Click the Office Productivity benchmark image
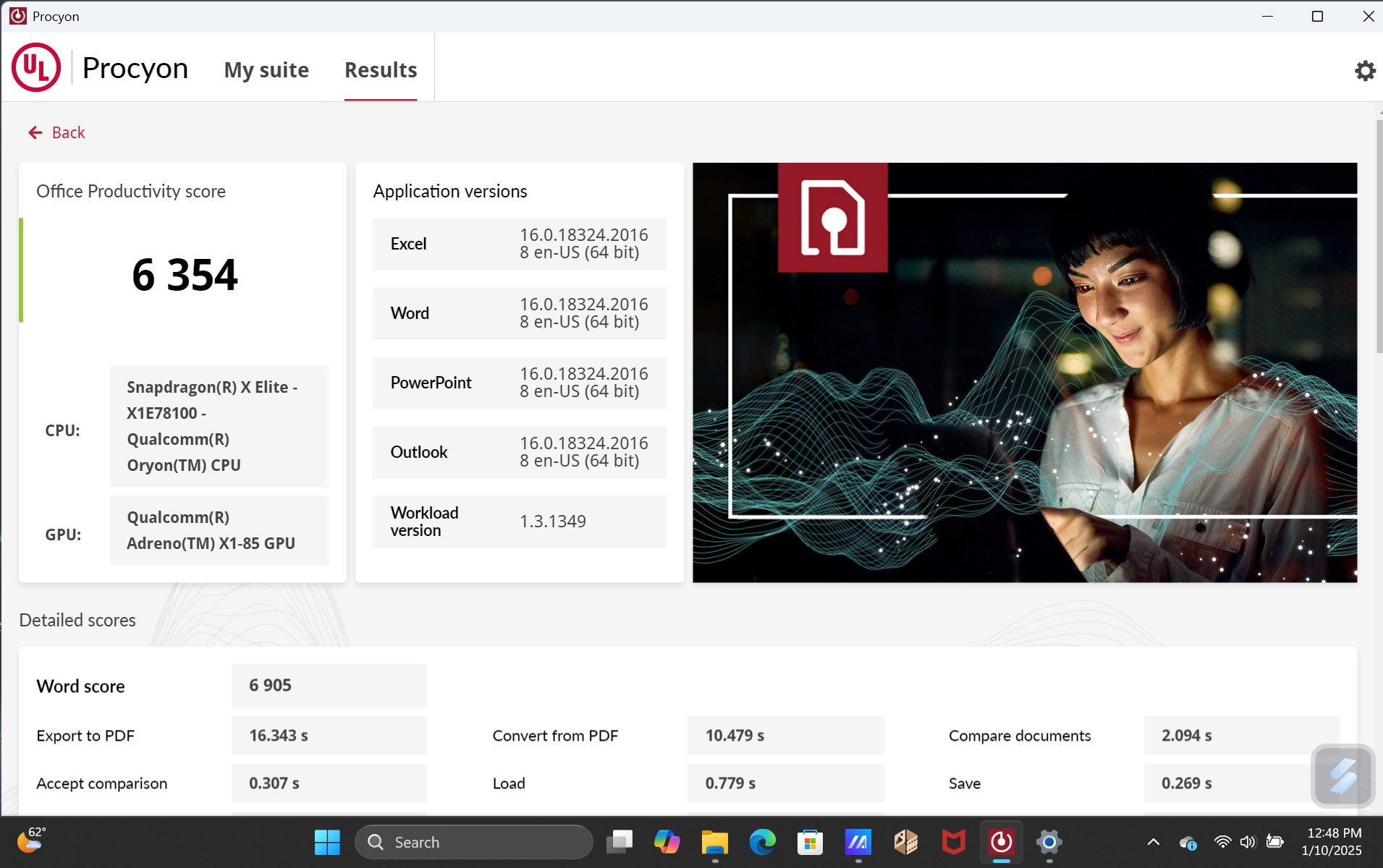The width and height of the screenshot is (1383, 868). pos(1024,373)
